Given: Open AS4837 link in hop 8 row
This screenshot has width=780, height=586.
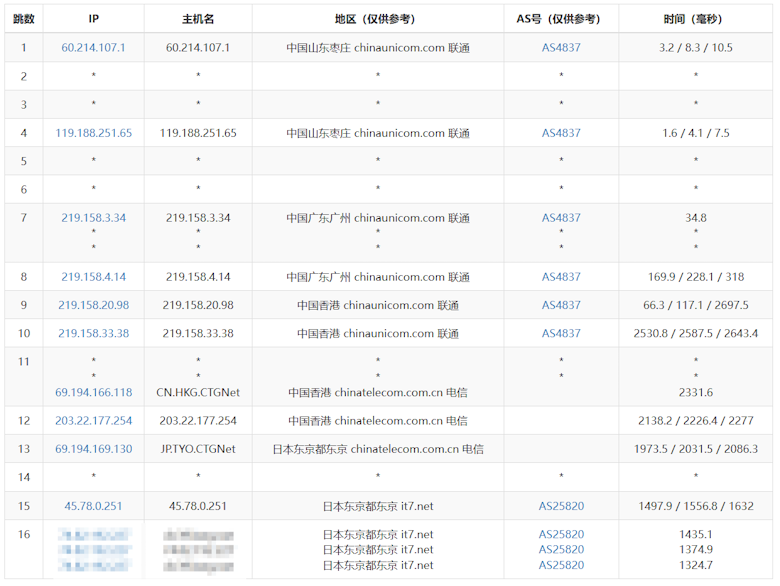Looking at the screenshot, I should click(561, 277).
